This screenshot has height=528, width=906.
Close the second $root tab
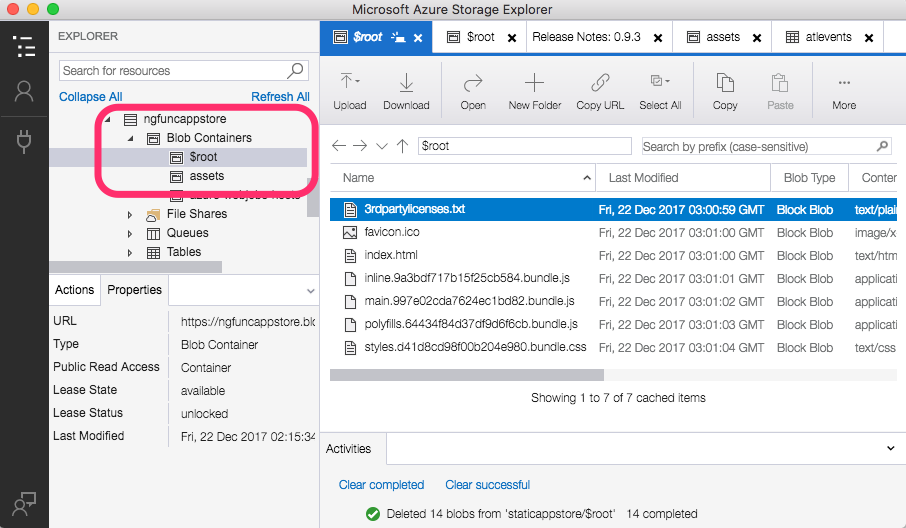[512, 38]
